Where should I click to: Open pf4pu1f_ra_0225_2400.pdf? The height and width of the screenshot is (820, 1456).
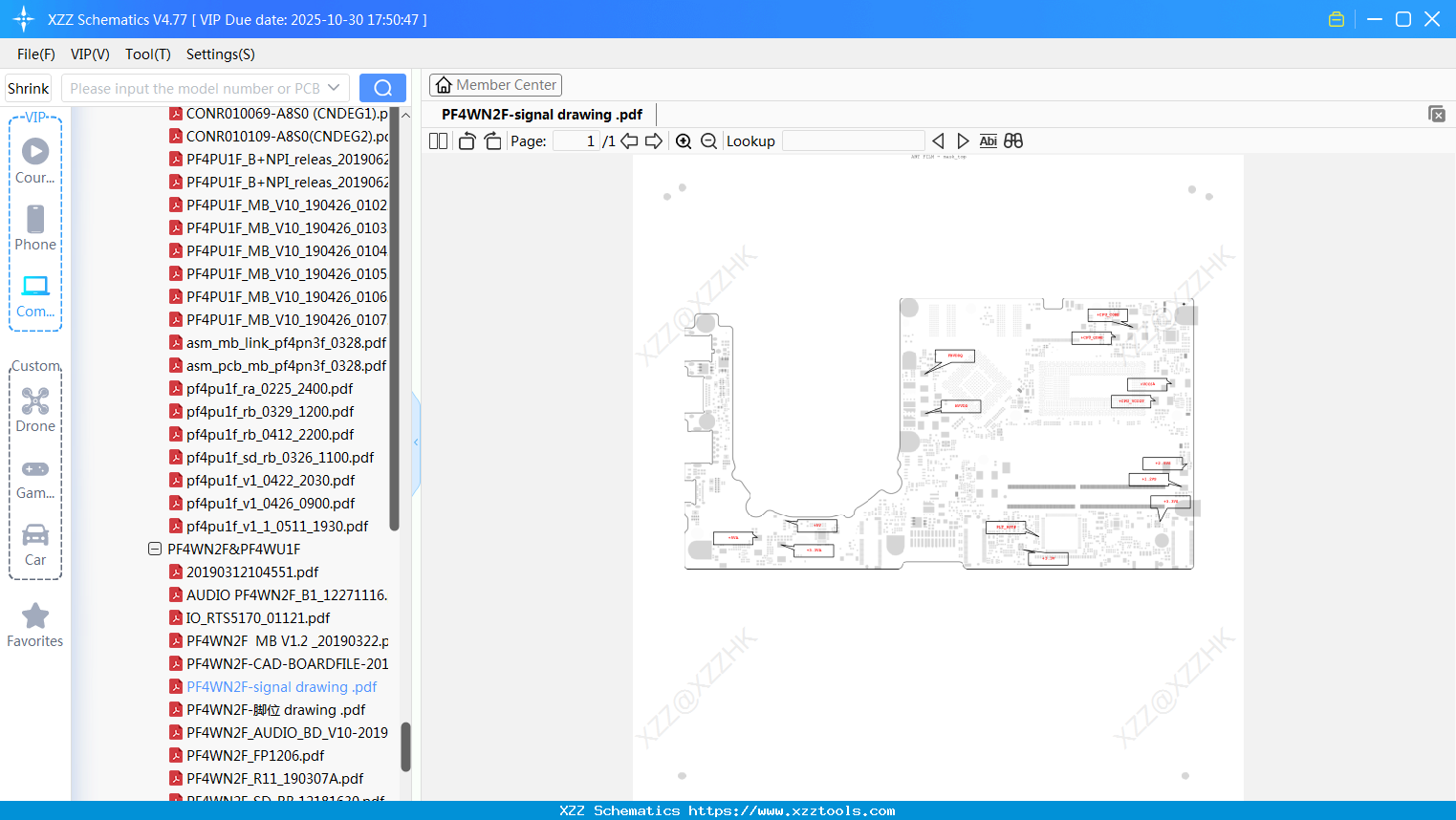[x=261, y=389]
